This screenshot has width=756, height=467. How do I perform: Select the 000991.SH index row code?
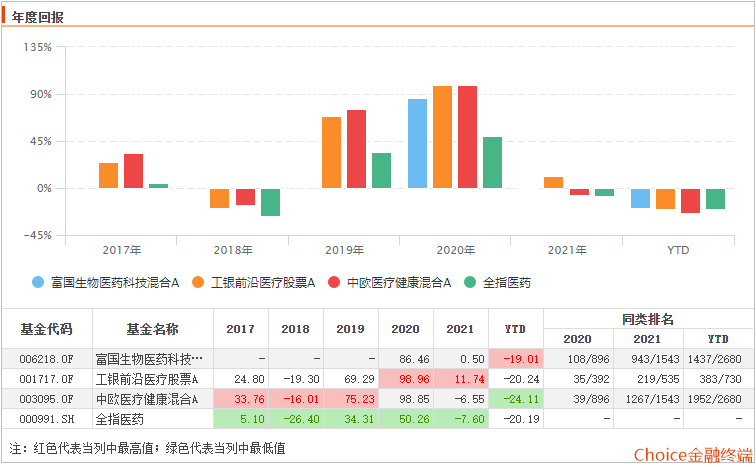pyautogui.click(x=46, y=419)
